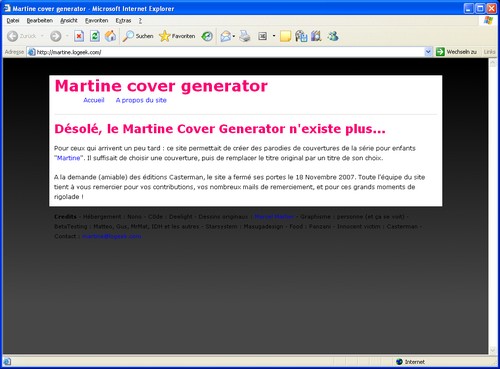
Task: Open the Bearbeiten menu
Action: point(40,21)
